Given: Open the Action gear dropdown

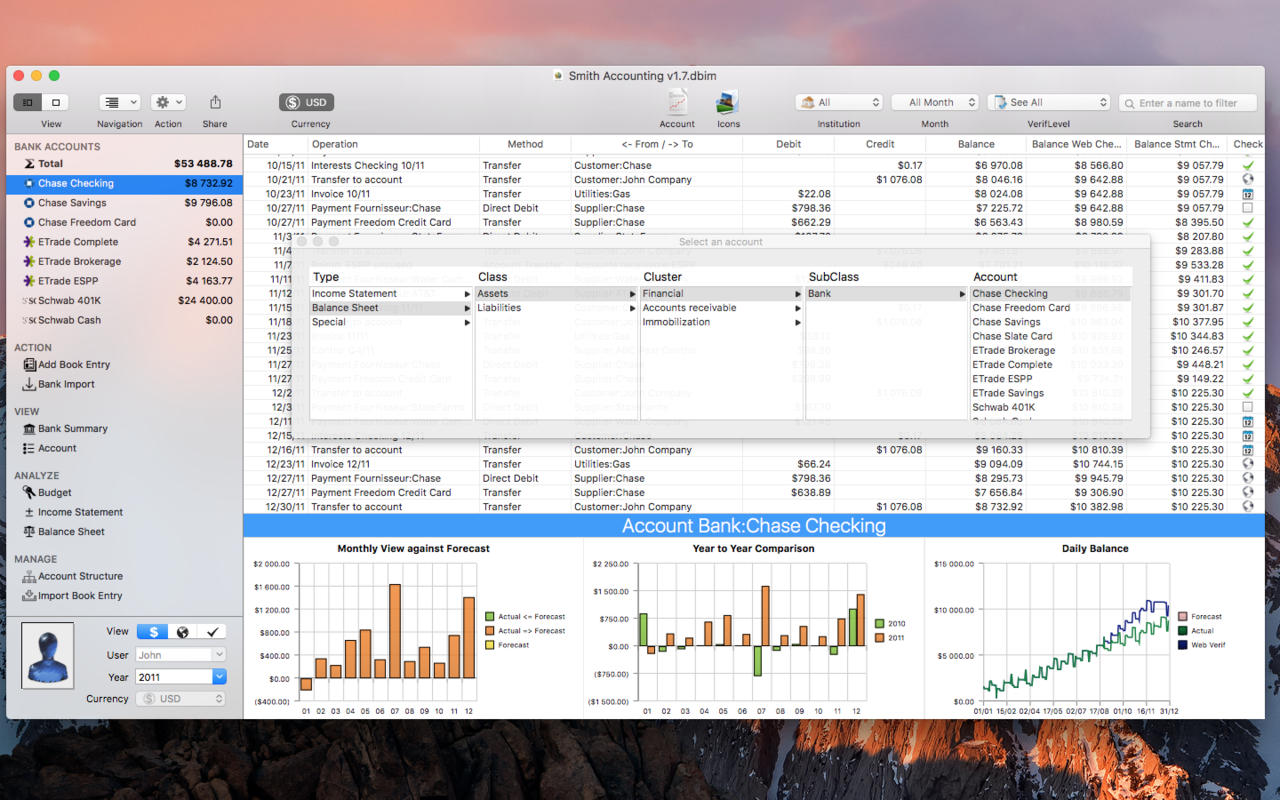Looking at the screenshot, I should tap(168, 102).
